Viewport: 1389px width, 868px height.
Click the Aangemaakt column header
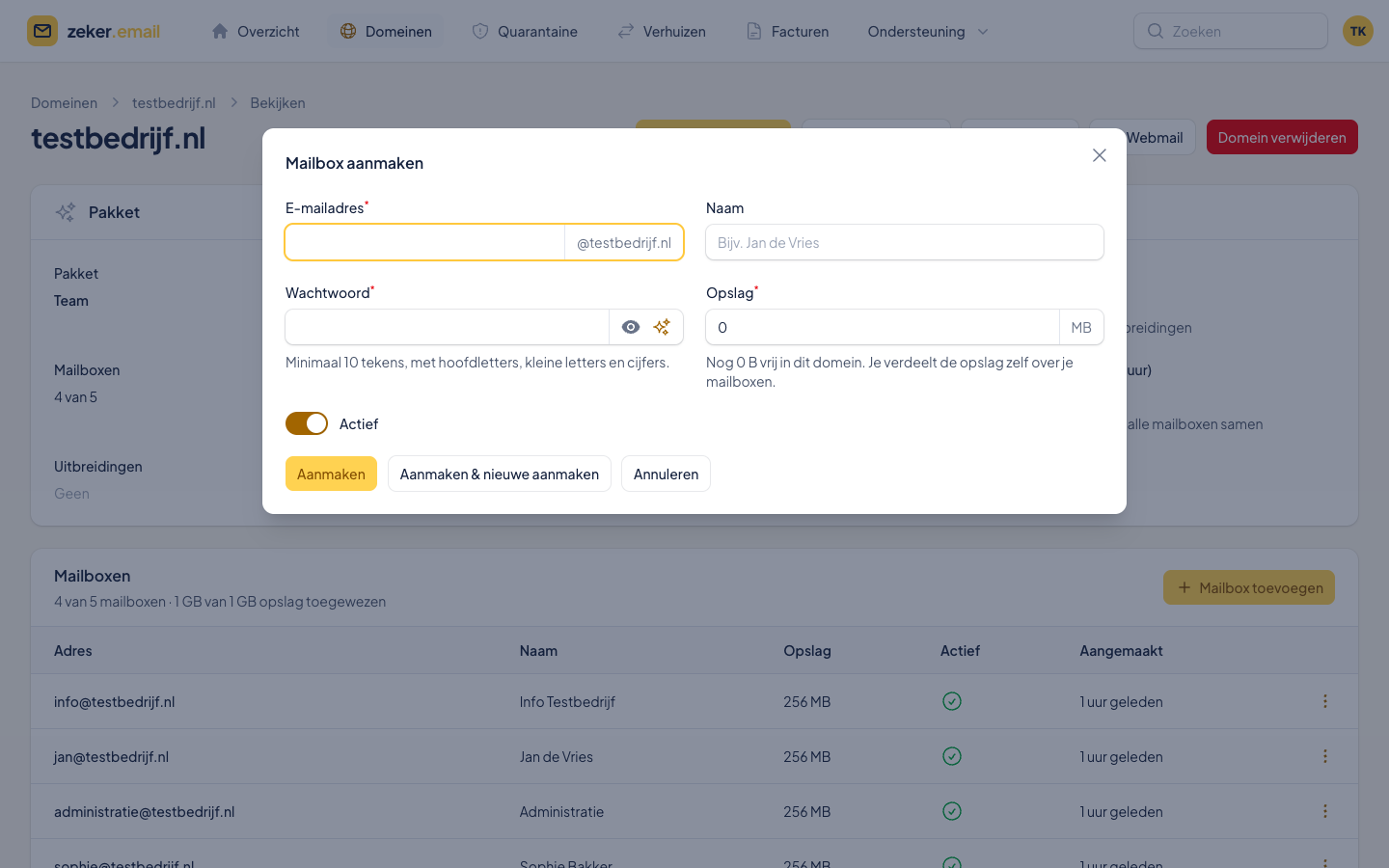pos(1121,651)
